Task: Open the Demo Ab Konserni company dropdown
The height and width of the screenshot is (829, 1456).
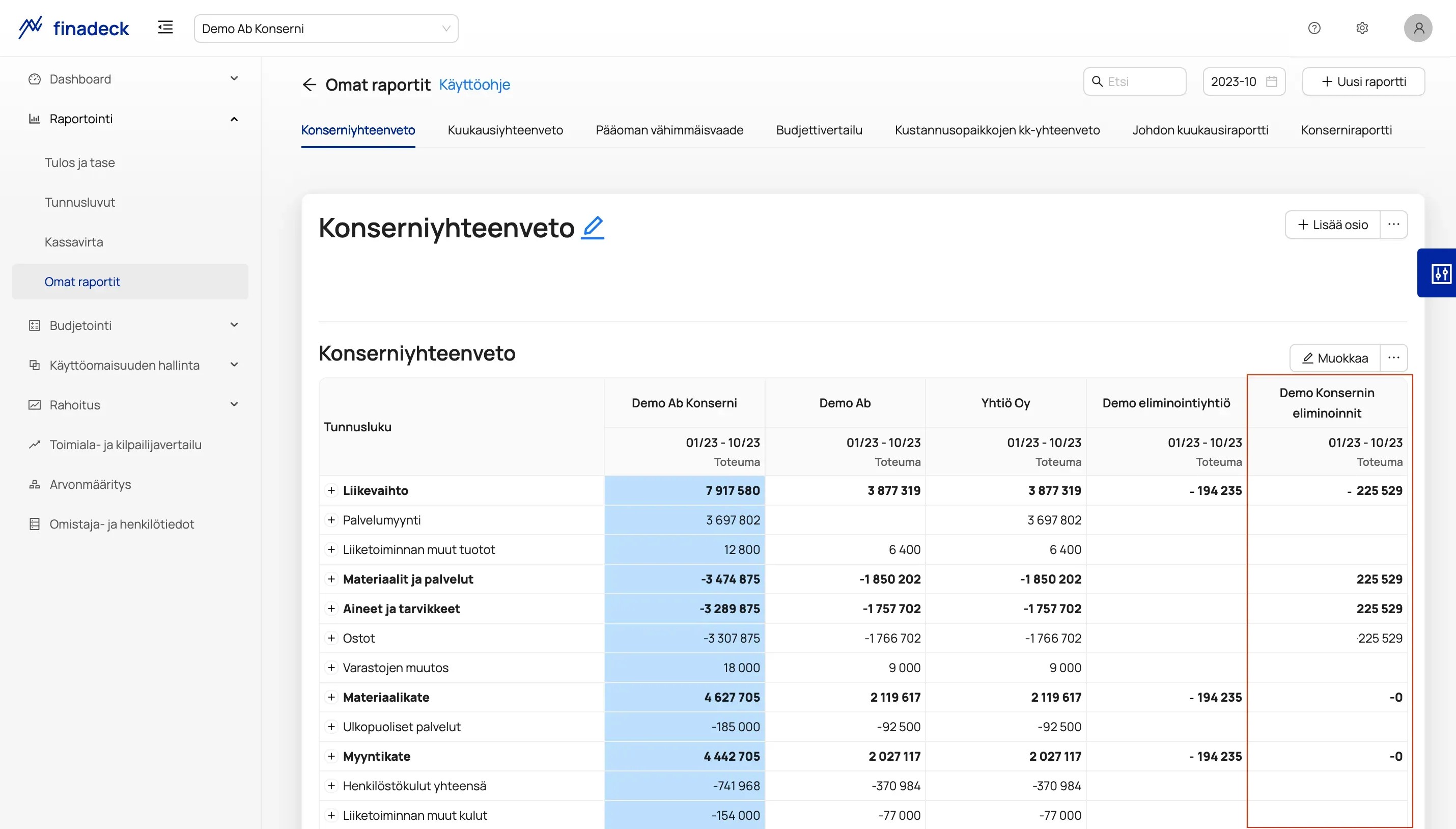Action: point(326,29)
